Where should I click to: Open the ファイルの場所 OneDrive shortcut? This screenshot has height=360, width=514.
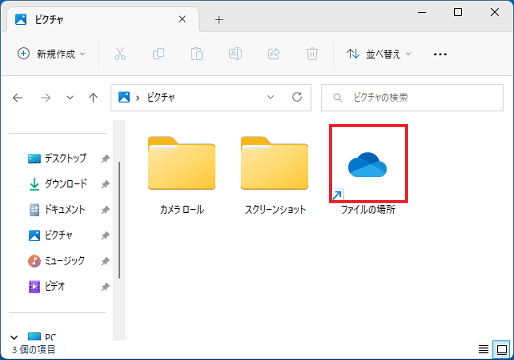pyautogui.click(x=368, y=170)
